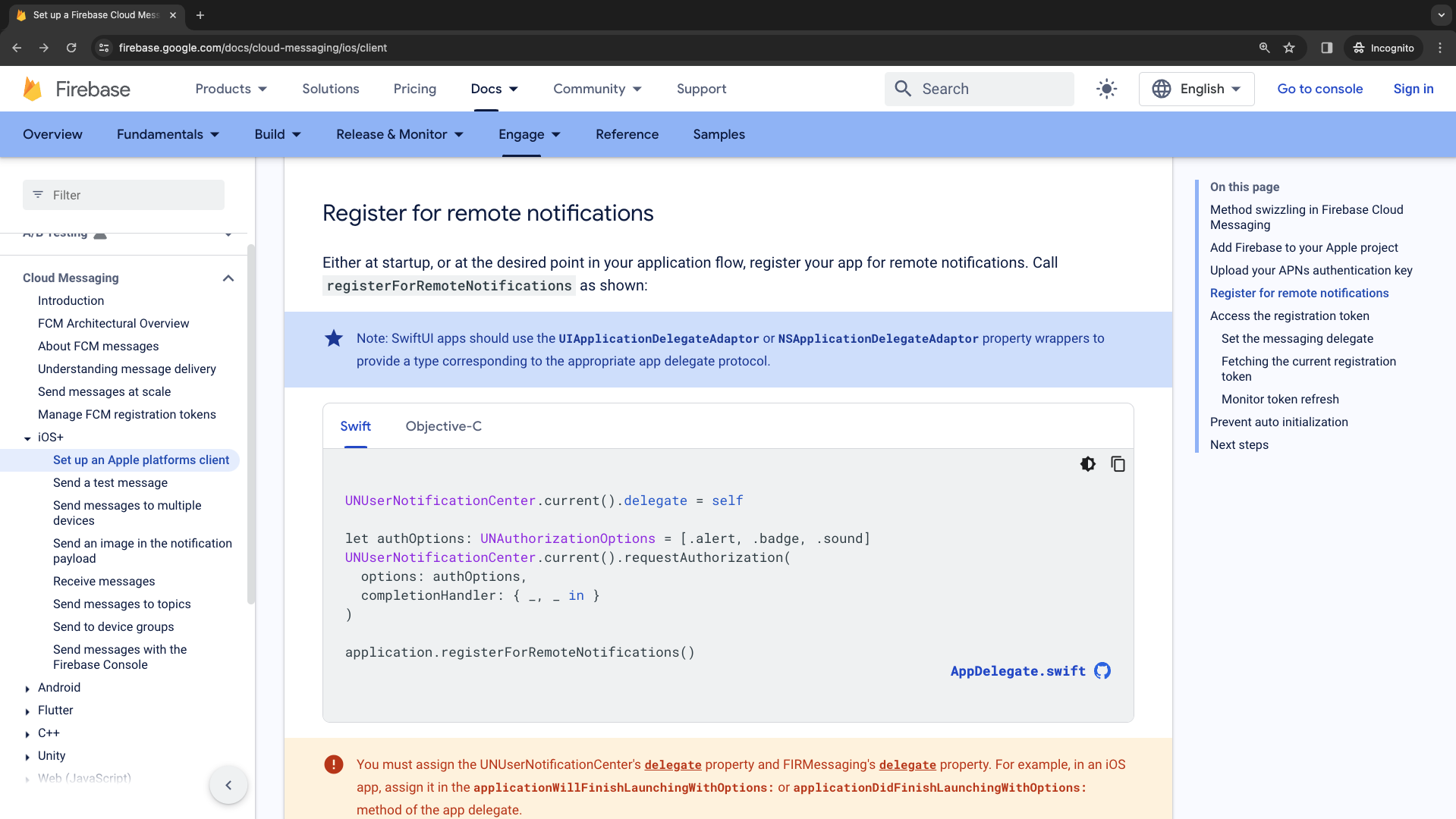Expand the Unity section

[27, 757]
